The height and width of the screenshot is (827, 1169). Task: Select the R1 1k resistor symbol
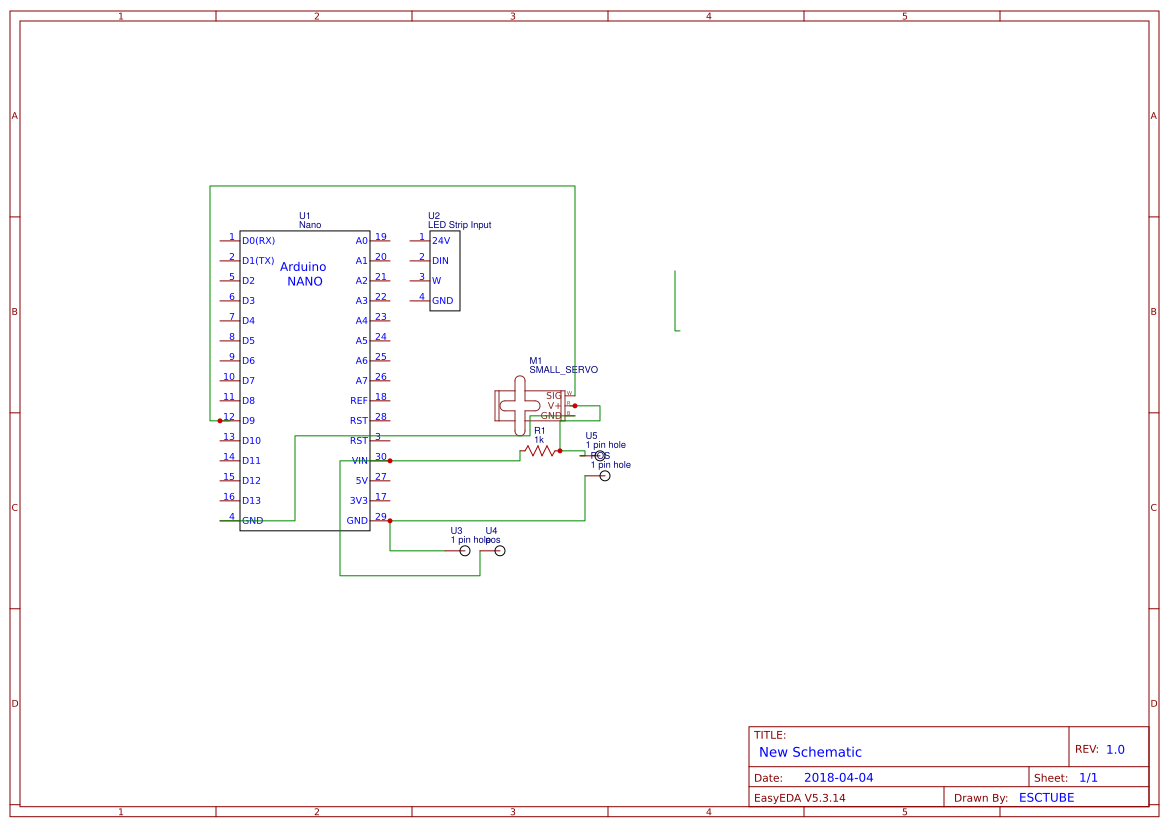[x=540, y=452]
